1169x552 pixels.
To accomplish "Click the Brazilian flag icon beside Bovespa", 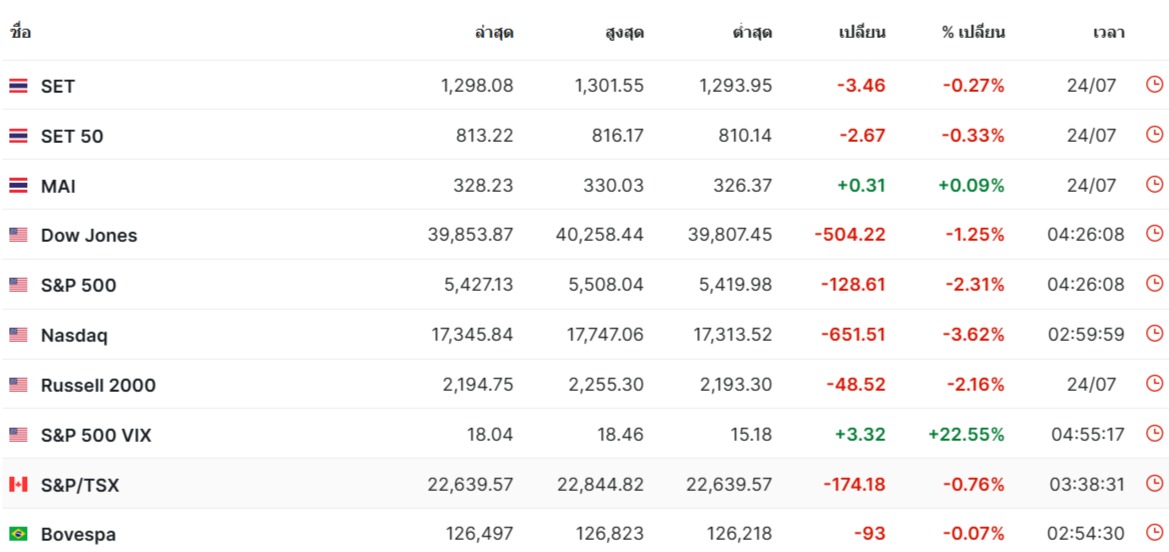I will click(18, 534).
